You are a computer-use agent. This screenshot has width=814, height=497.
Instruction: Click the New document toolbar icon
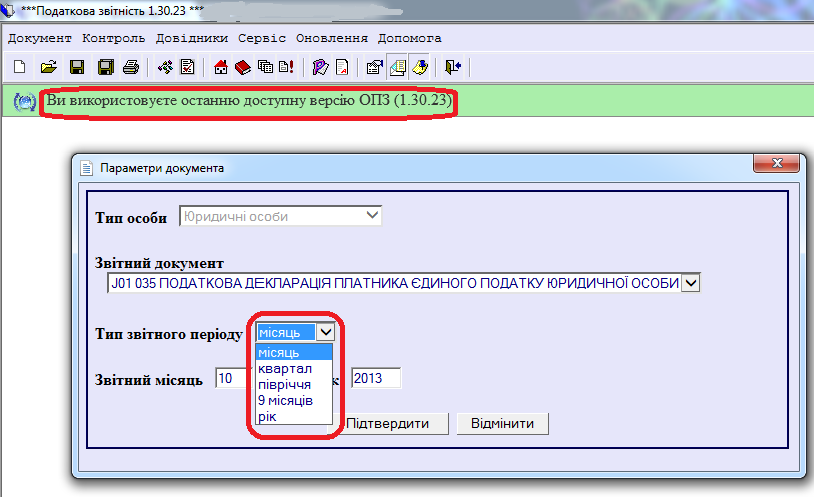[20, 67]
